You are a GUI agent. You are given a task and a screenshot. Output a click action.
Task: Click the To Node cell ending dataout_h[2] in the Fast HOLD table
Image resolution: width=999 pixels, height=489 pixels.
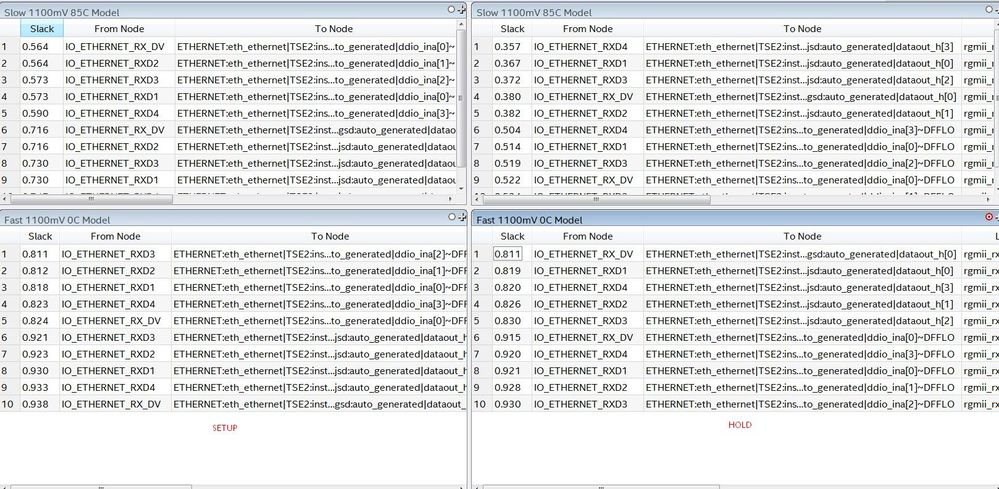click(x=802, y=321)
